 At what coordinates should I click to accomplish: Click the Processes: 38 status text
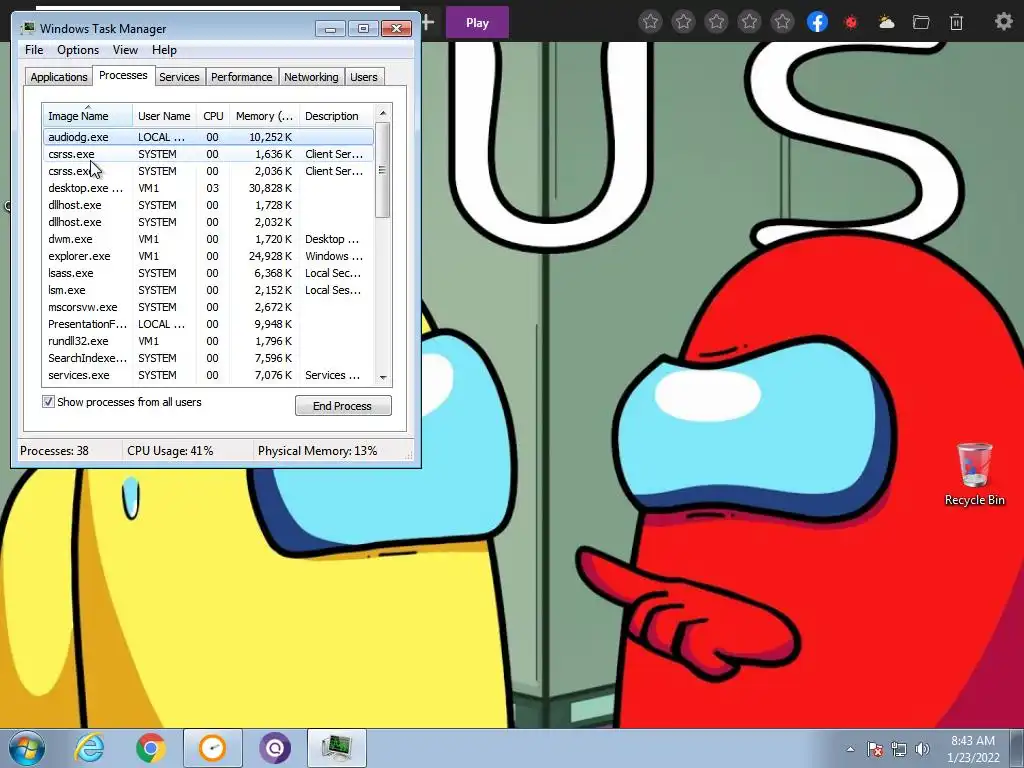(54, 451)
